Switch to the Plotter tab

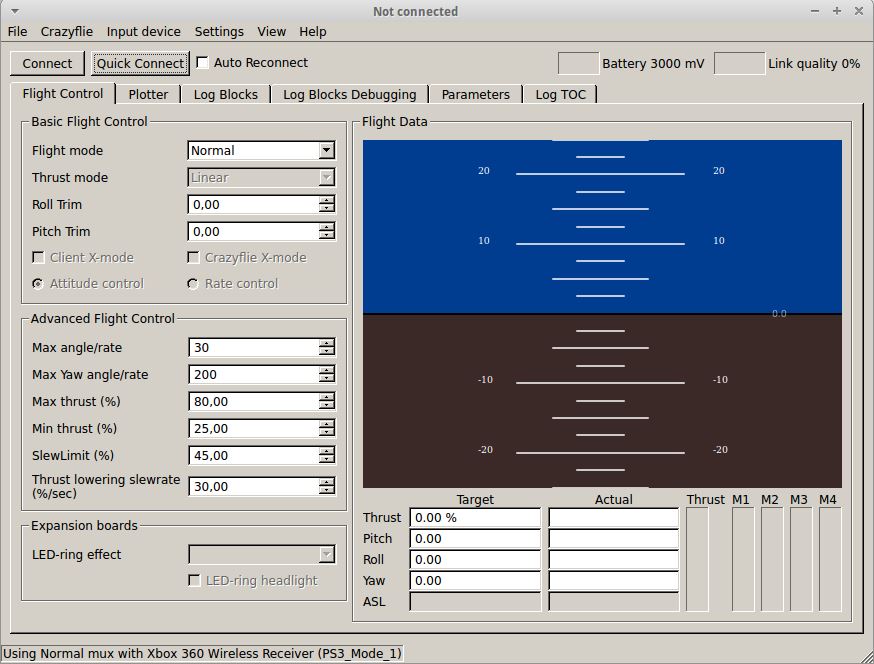[x=148, y=94]
